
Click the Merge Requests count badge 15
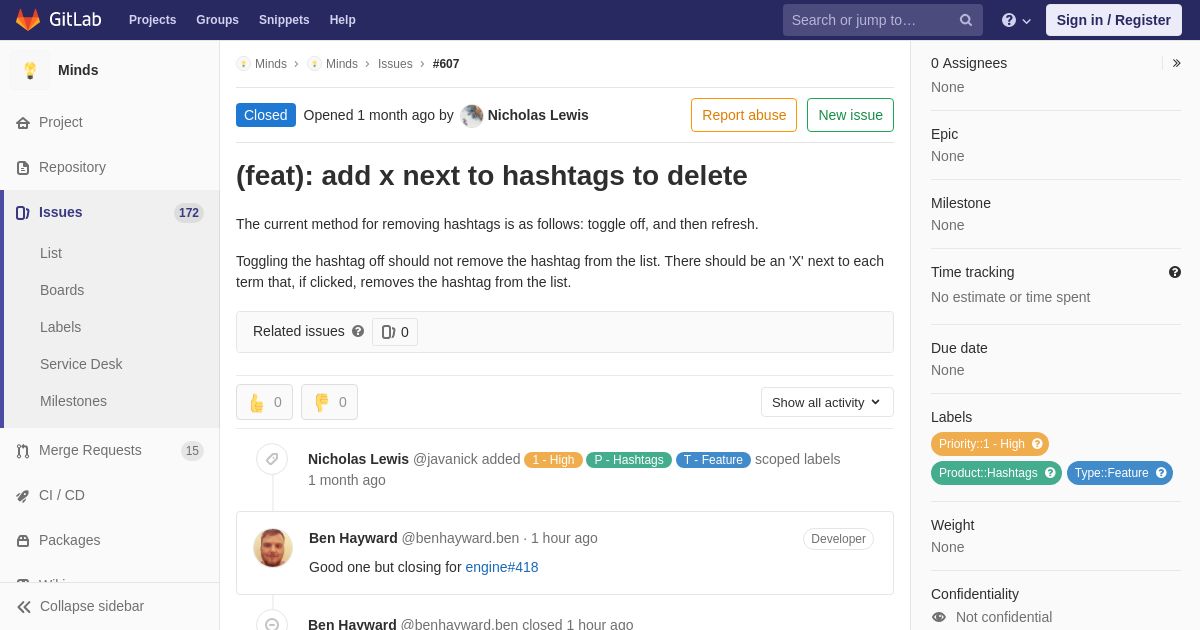192,451
